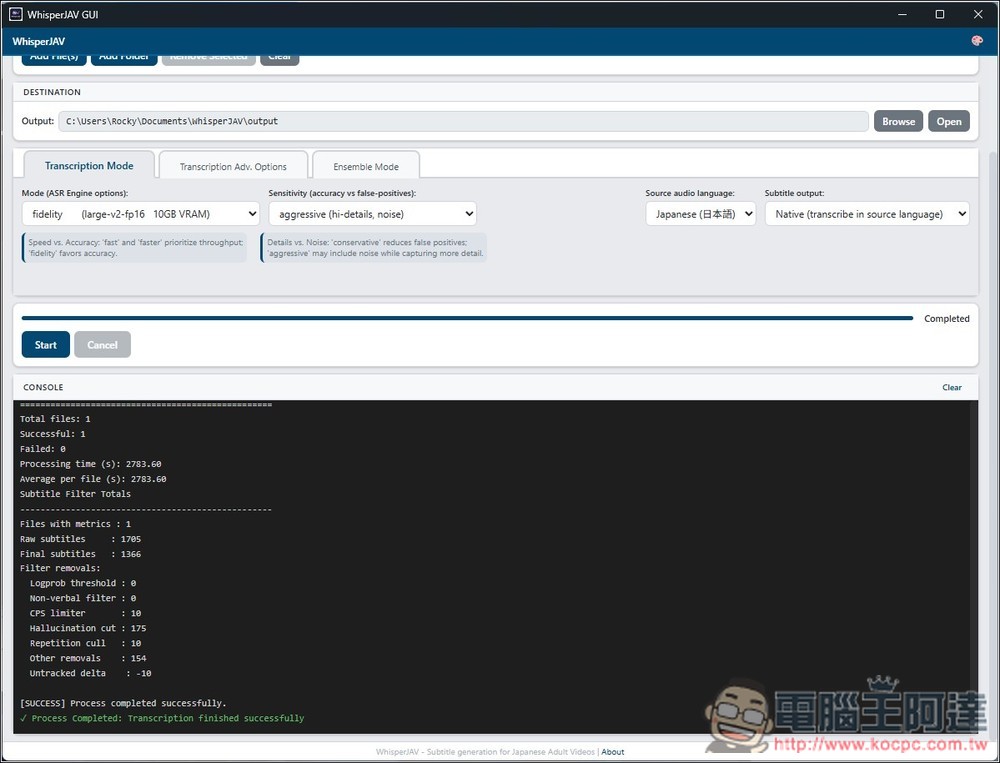
Task: Click the Output path text field
Action: pos(462,121)
